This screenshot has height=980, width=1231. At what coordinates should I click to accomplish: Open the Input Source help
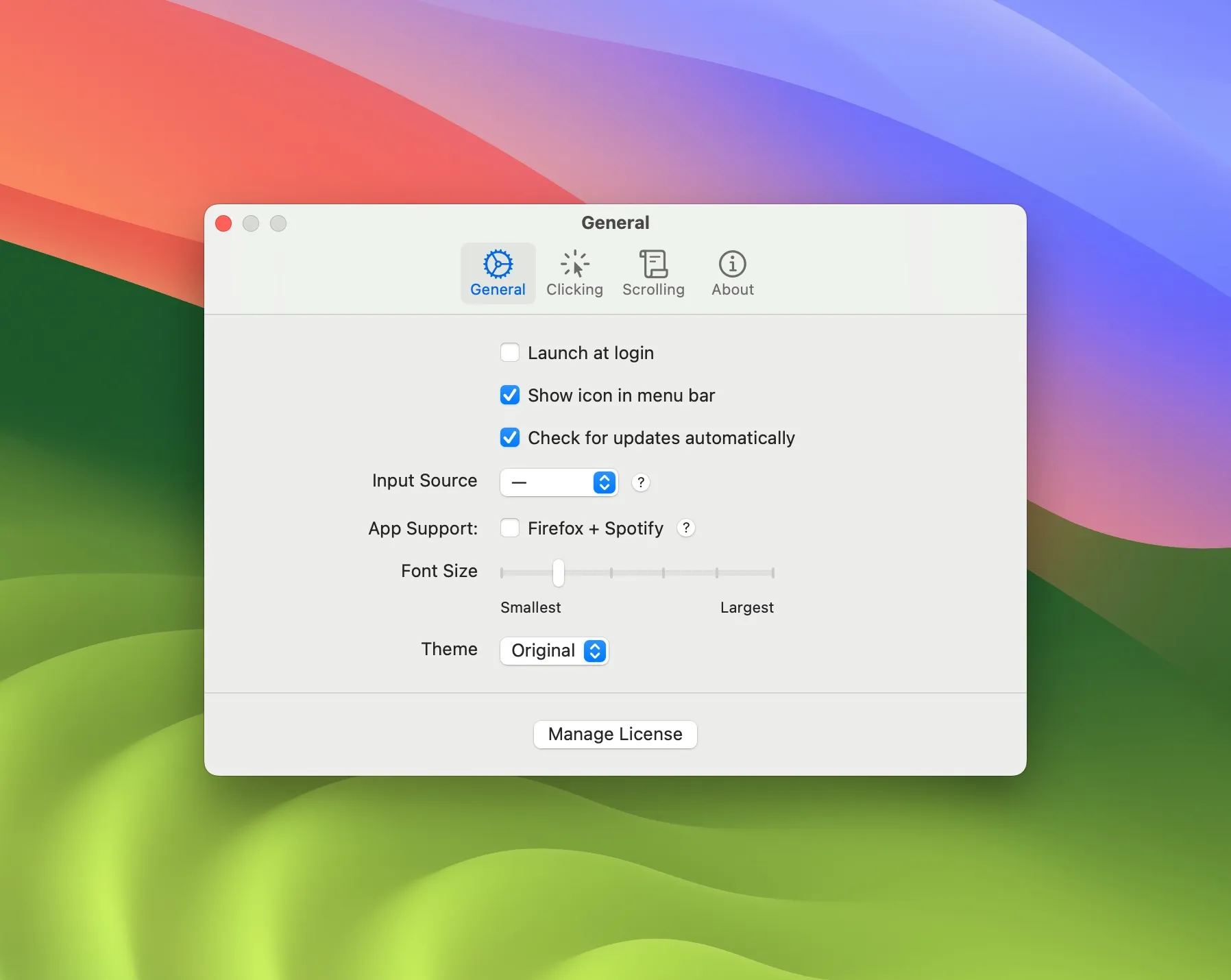point(640,482)
